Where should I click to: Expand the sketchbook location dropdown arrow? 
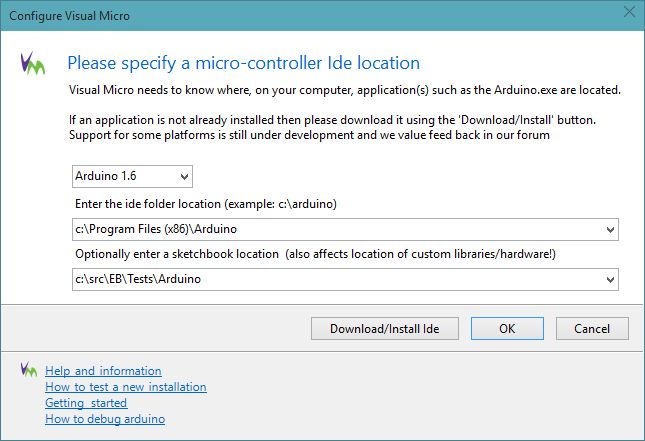tap(610, 279)
